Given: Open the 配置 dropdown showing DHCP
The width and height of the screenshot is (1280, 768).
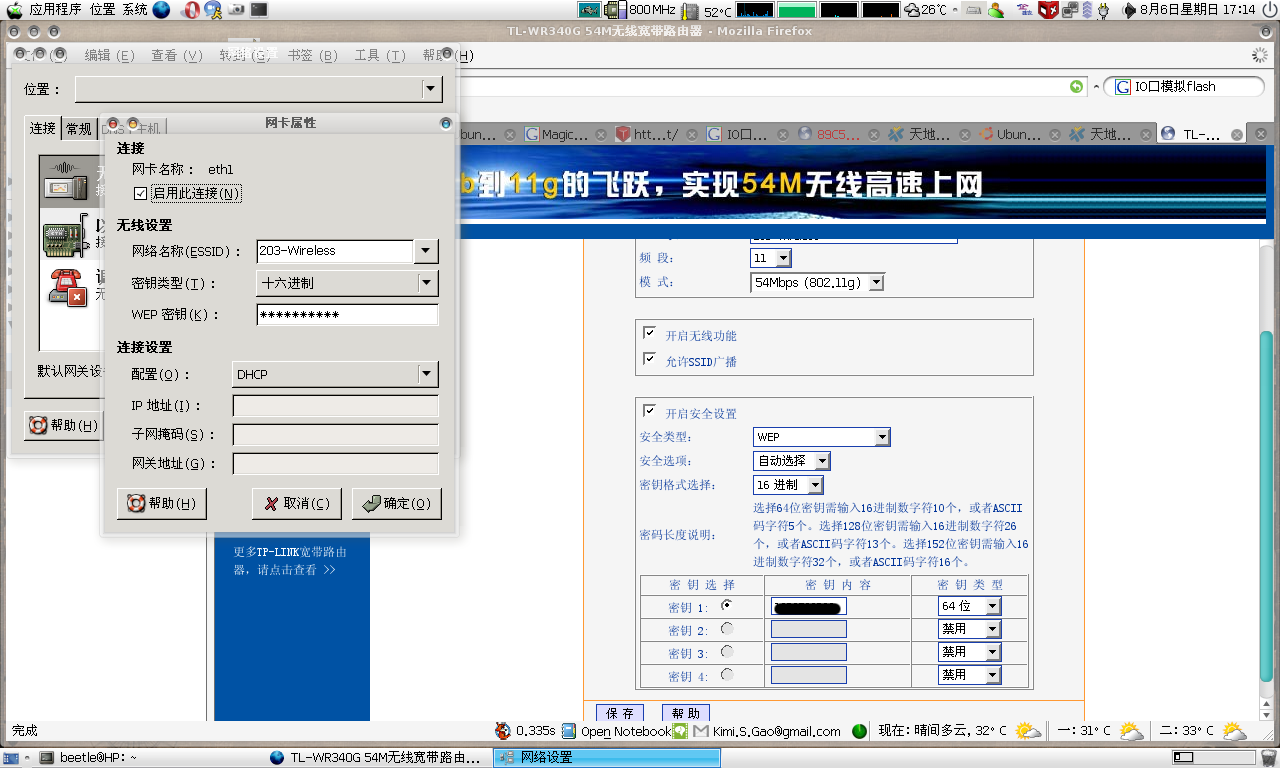Looking at the screenshot, I should click(x=335, y=375).
